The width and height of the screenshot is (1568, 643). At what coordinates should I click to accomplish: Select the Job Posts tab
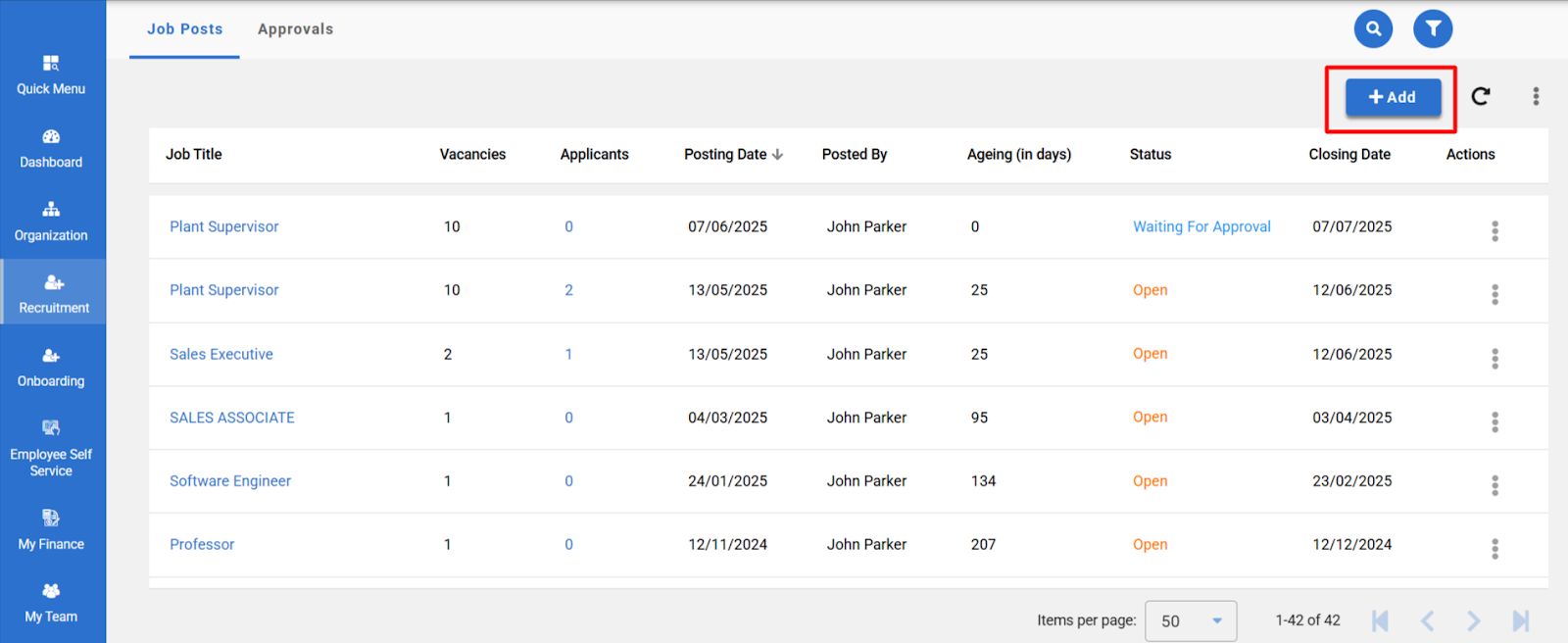pyautogui.click(x=184, y=29)
